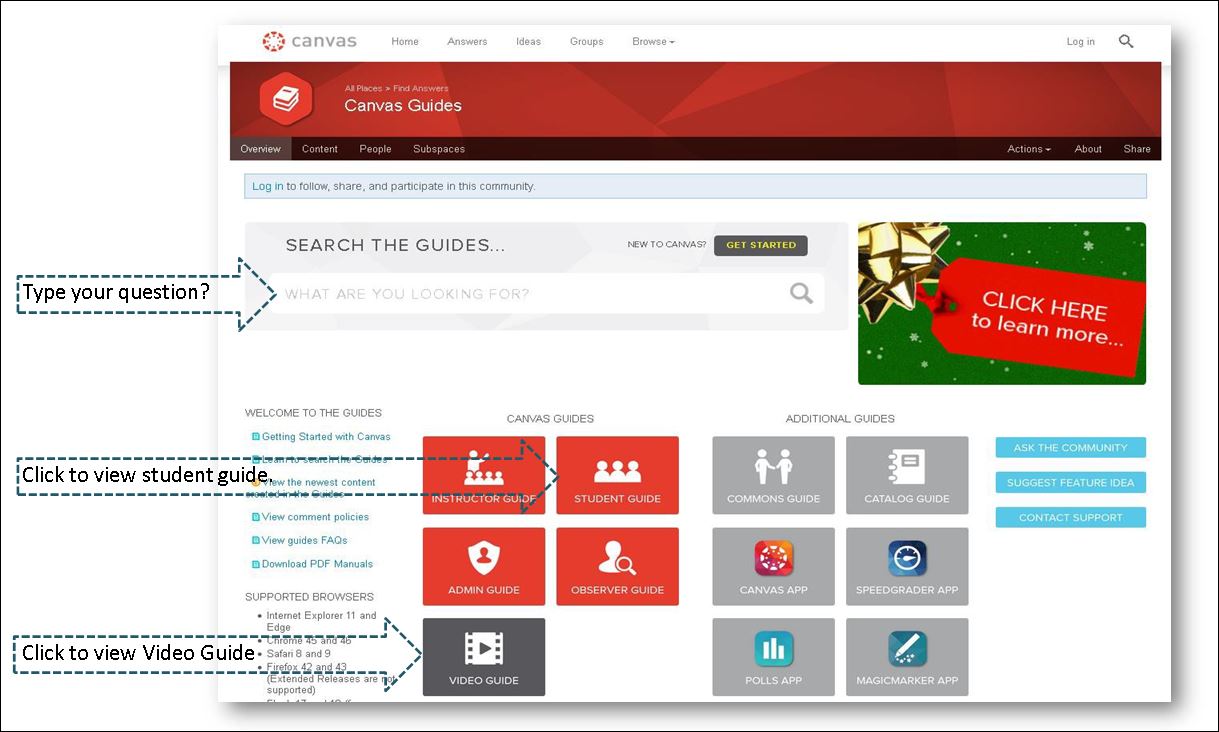Open the Commons Guide tile

[773, 475]
